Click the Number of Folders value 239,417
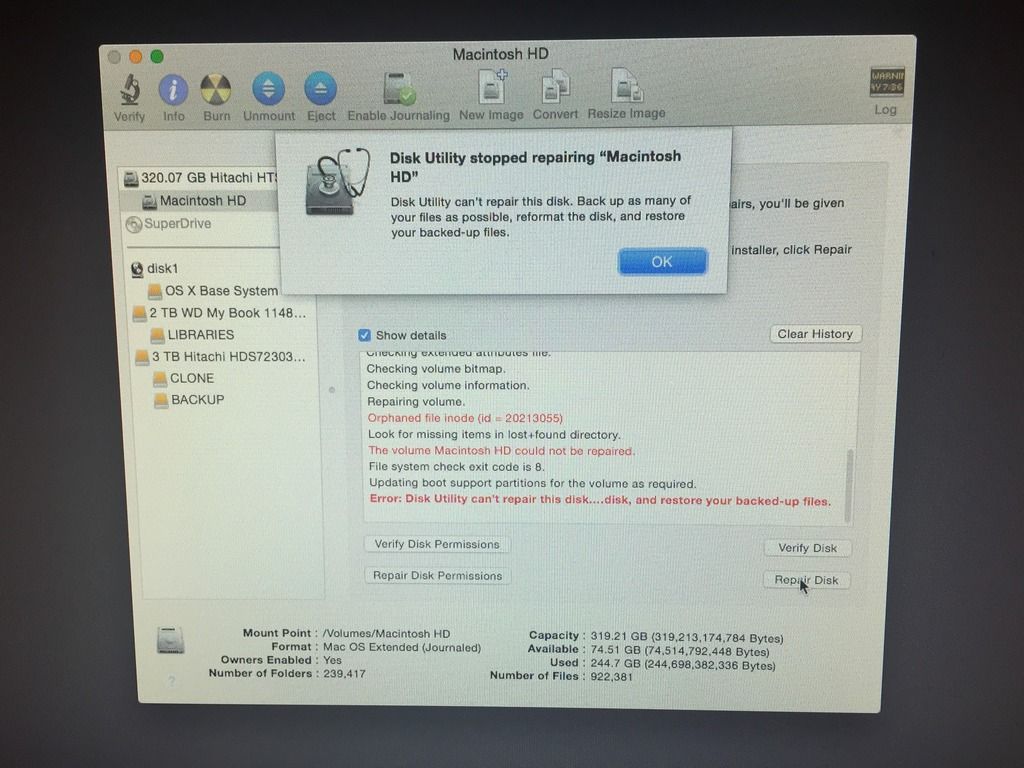The width and height of the screenshot is (1024, 768). (344, 673)
